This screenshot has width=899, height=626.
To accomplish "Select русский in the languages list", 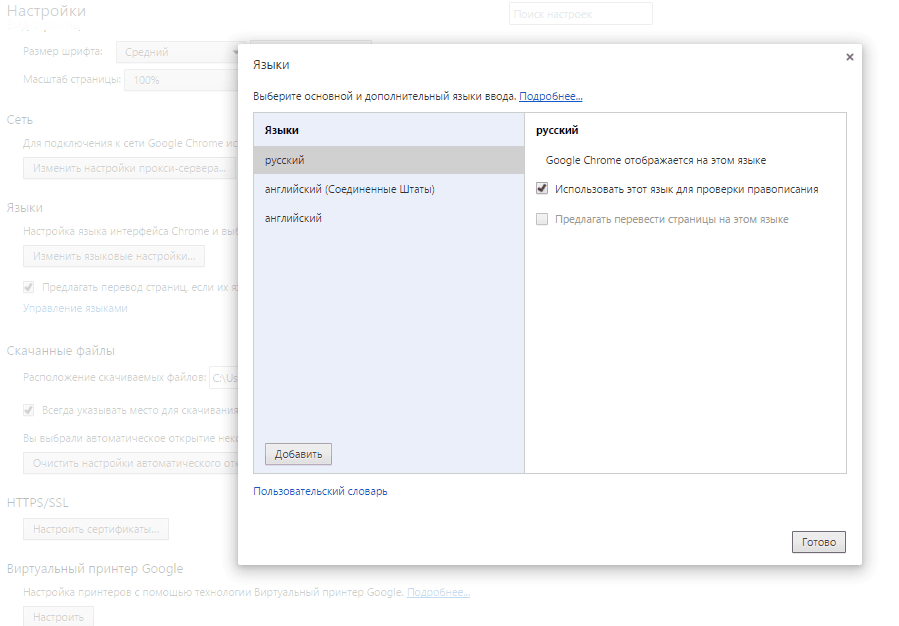I will pos(389,160).
